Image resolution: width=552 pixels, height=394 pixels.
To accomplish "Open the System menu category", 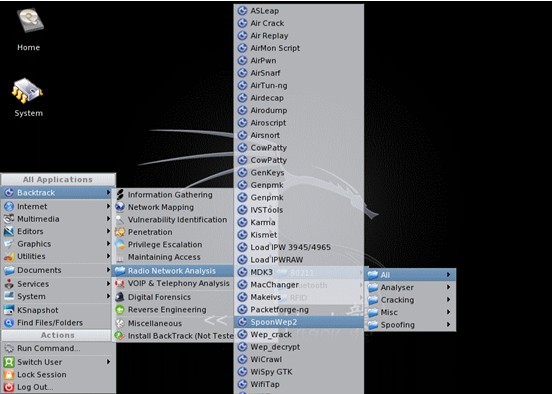I will (x=58, y=296).
